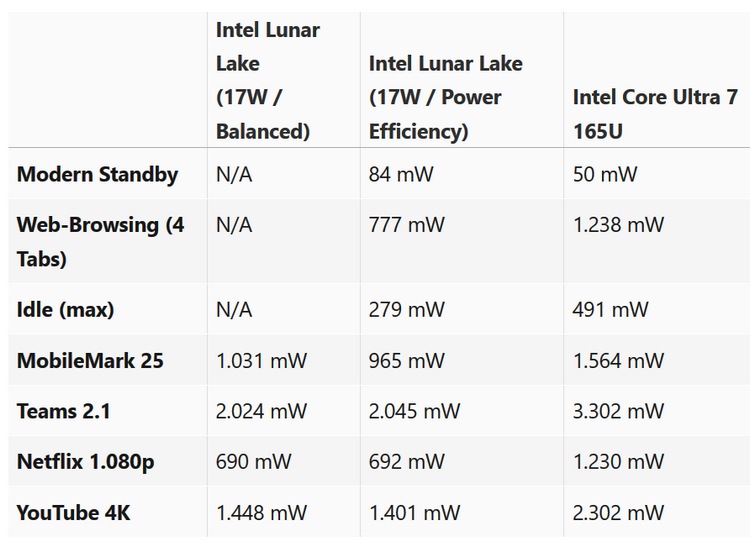Select the 279 mW idle cell

[x=406, y=310]
